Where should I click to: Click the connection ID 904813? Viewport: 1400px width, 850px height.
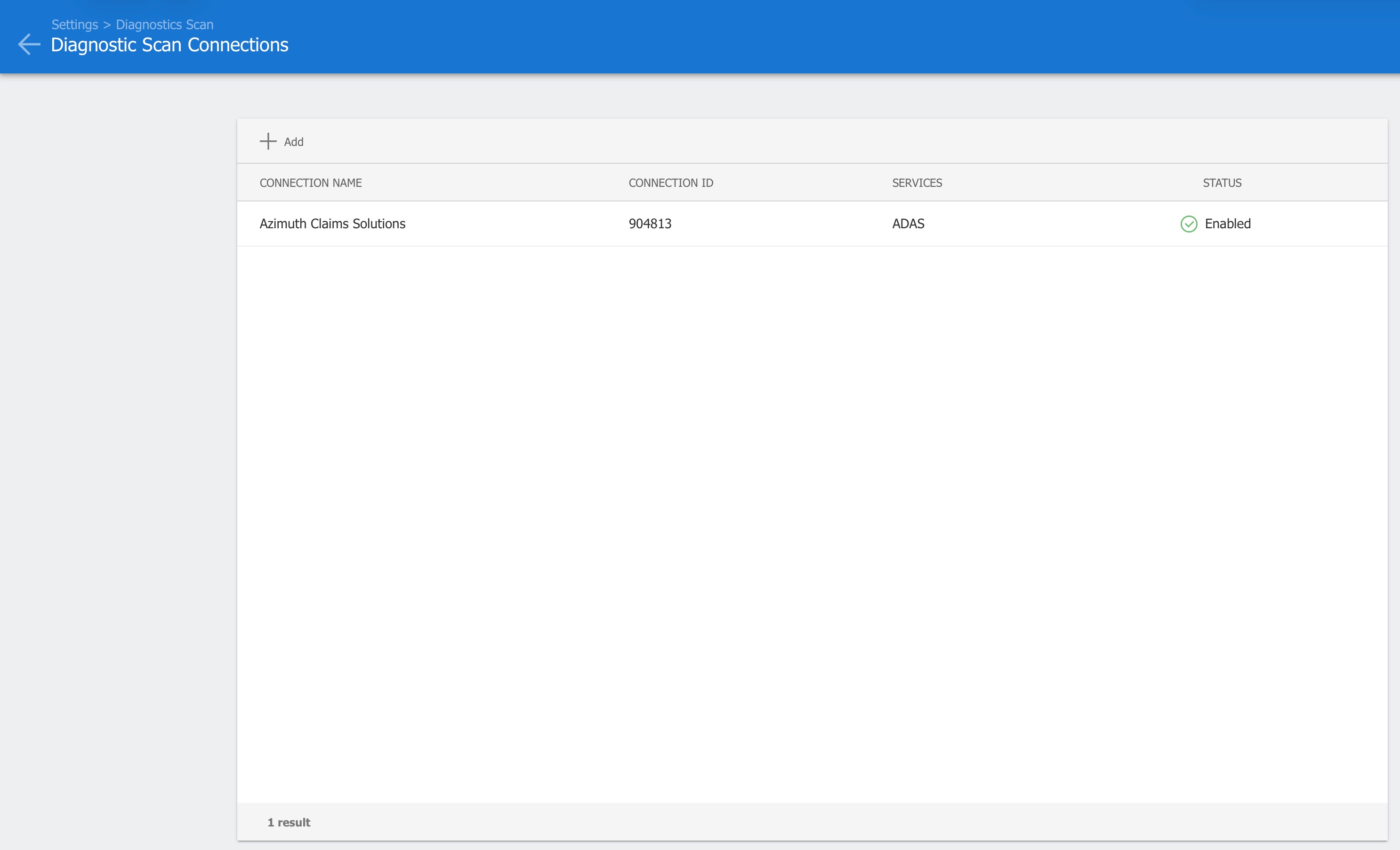click(650, 224)
